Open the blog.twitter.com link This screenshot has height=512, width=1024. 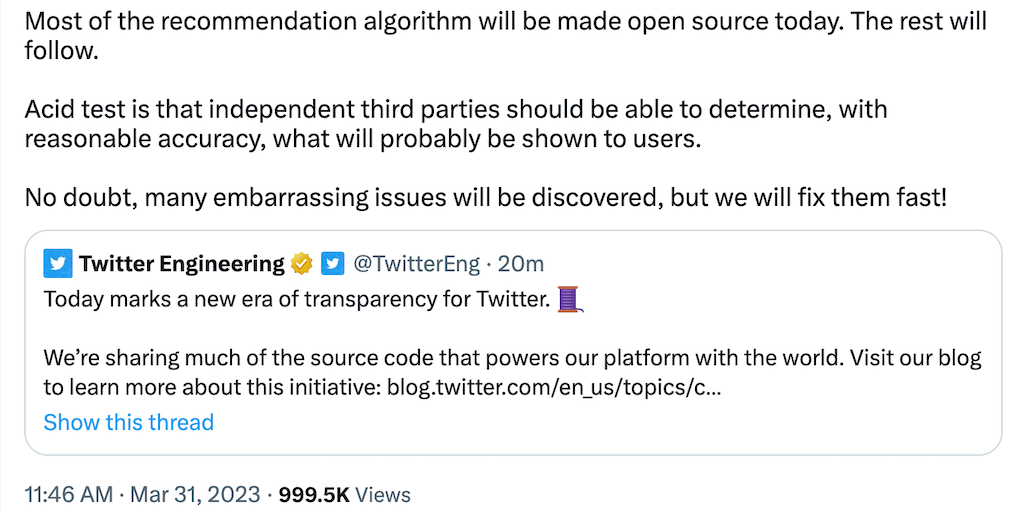click(553, 387)
